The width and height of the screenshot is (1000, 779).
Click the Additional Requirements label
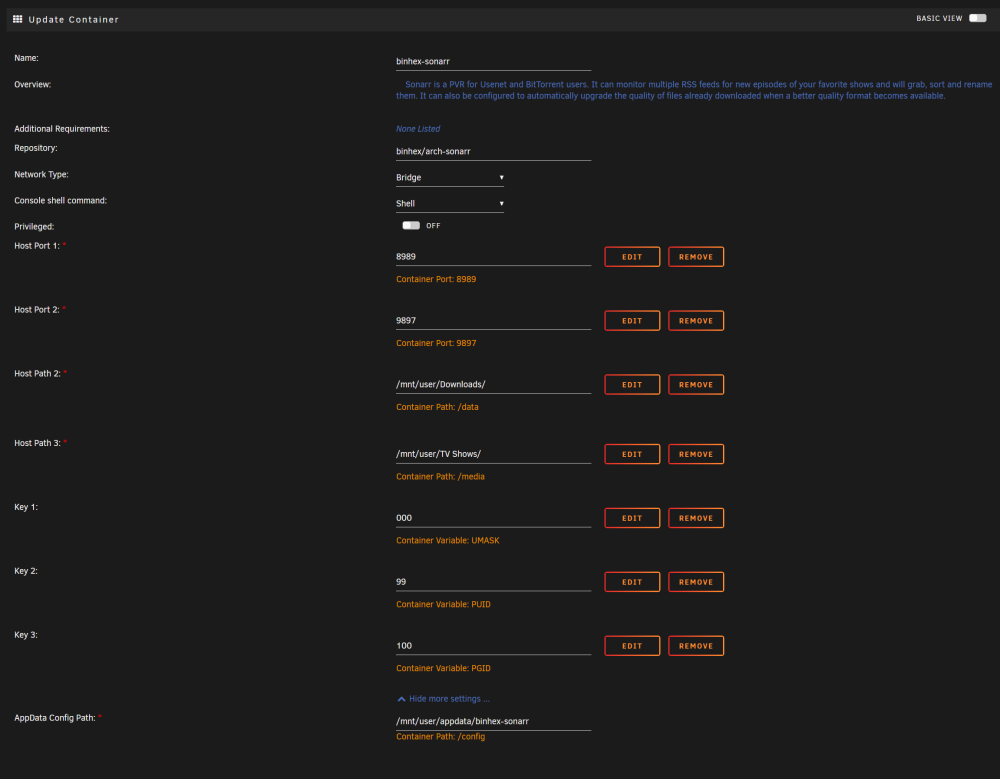click(x=62, y=129)
